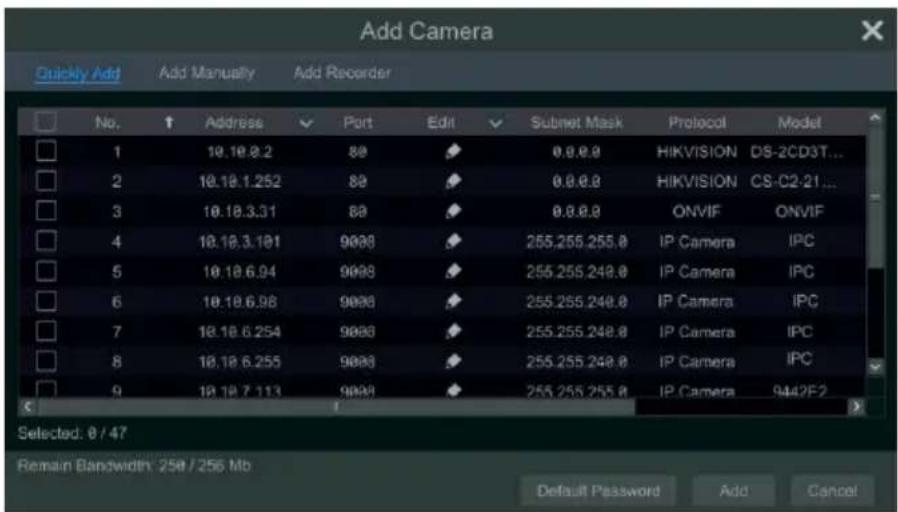
Task: Select address cell 10.10.6.98
Action: (x=239, y=302)
